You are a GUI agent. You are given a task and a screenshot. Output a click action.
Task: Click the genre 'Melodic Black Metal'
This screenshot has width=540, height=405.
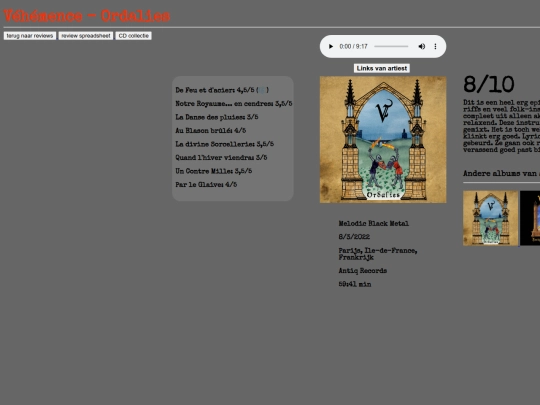pos(374,224)
